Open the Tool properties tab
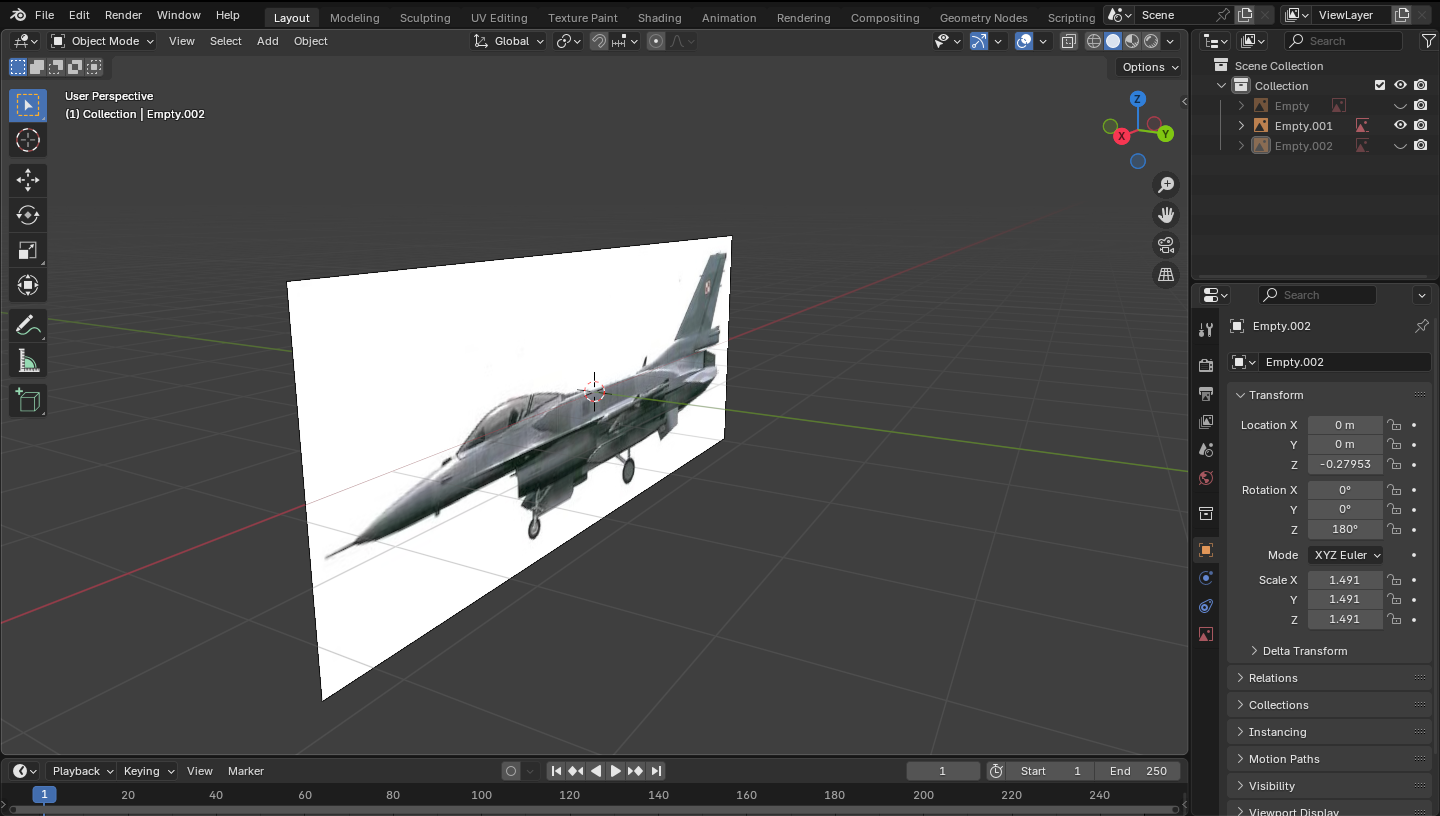This screenshot has width=1440, height=816. tap(1206, 330)
